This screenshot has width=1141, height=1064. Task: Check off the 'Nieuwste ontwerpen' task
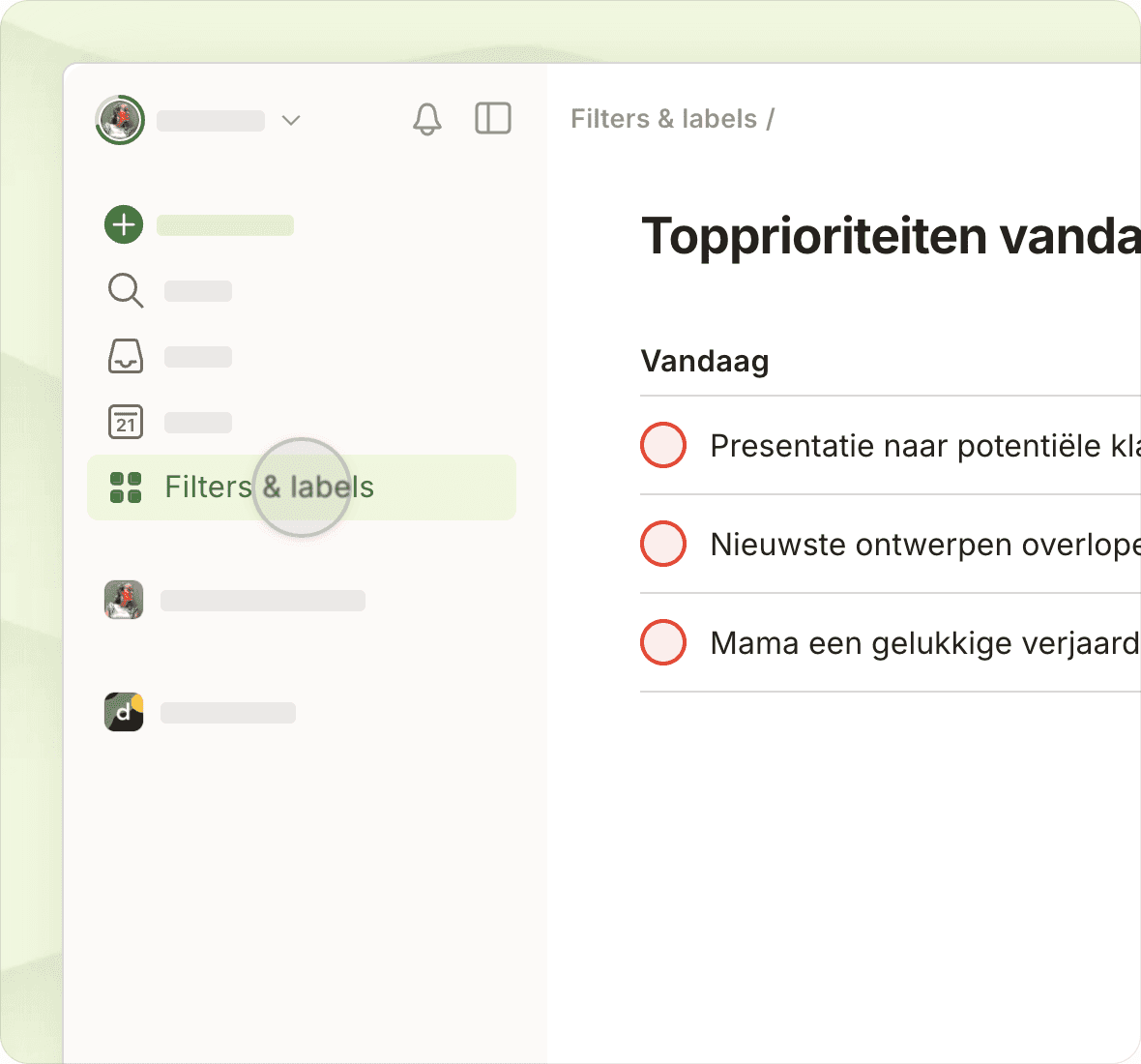pyautogui.click(x=663, y=544)
